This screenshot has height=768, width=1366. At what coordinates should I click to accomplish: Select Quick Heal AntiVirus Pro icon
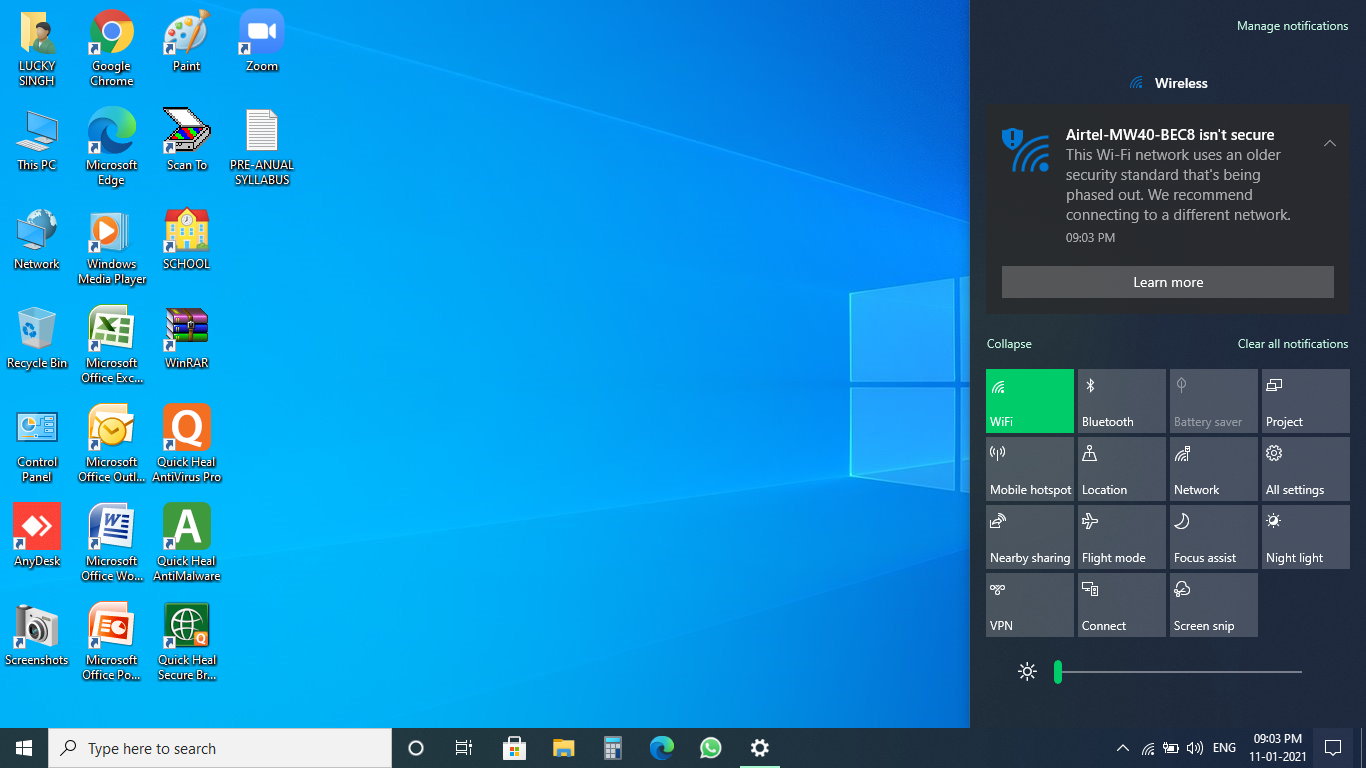pos(187,445)
